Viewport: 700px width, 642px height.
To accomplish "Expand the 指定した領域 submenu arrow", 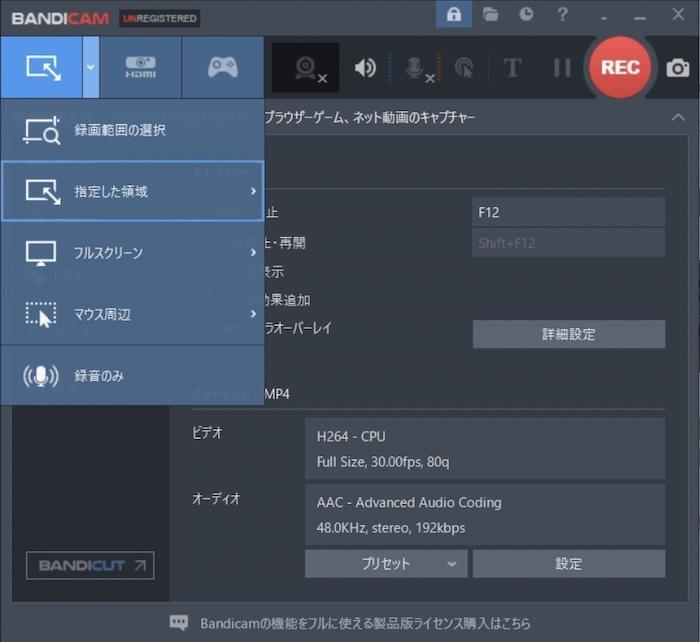I will (x=253, y=191).
